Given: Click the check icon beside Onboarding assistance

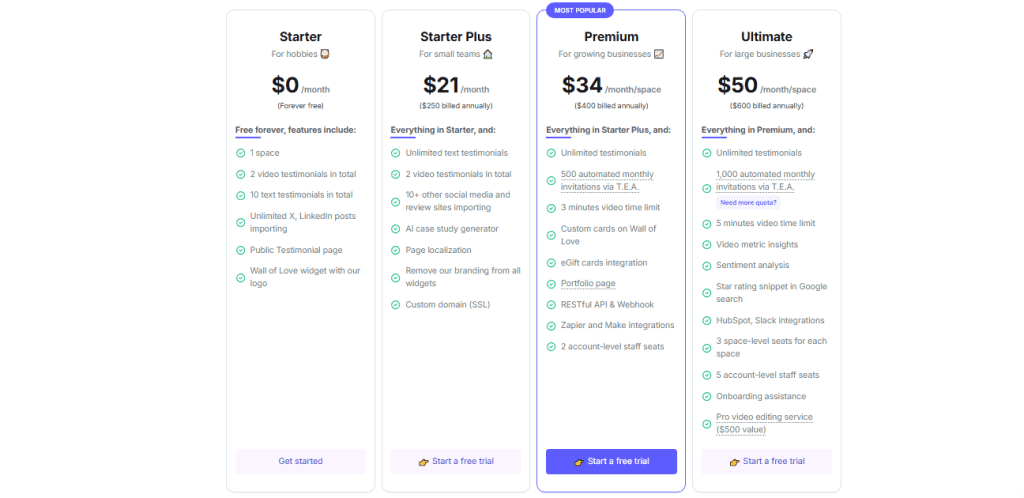Looking at the screenshot, I should 707,397.
